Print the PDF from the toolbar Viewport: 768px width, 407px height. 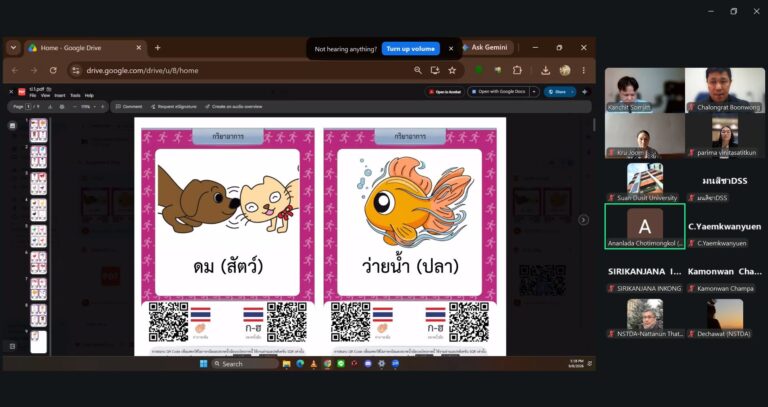(62, 106)
